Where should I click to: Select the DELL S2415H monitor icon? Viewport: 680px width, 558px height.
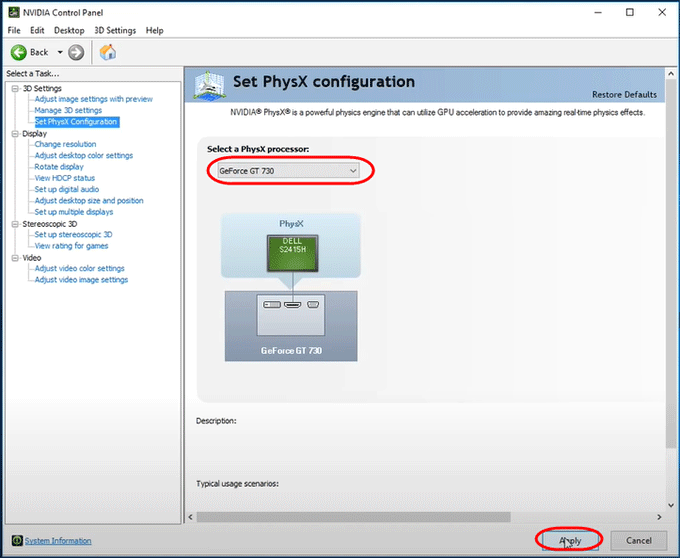coord(293,253)
